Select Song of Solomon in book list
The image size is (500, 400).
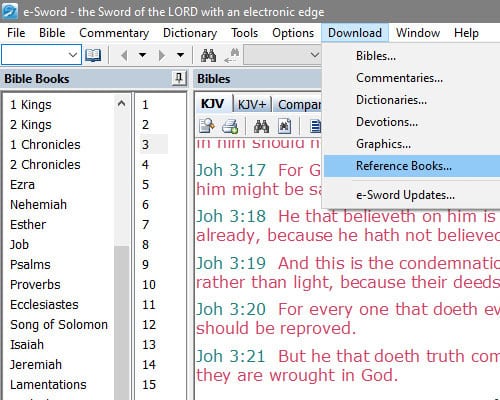coord(59,325)
